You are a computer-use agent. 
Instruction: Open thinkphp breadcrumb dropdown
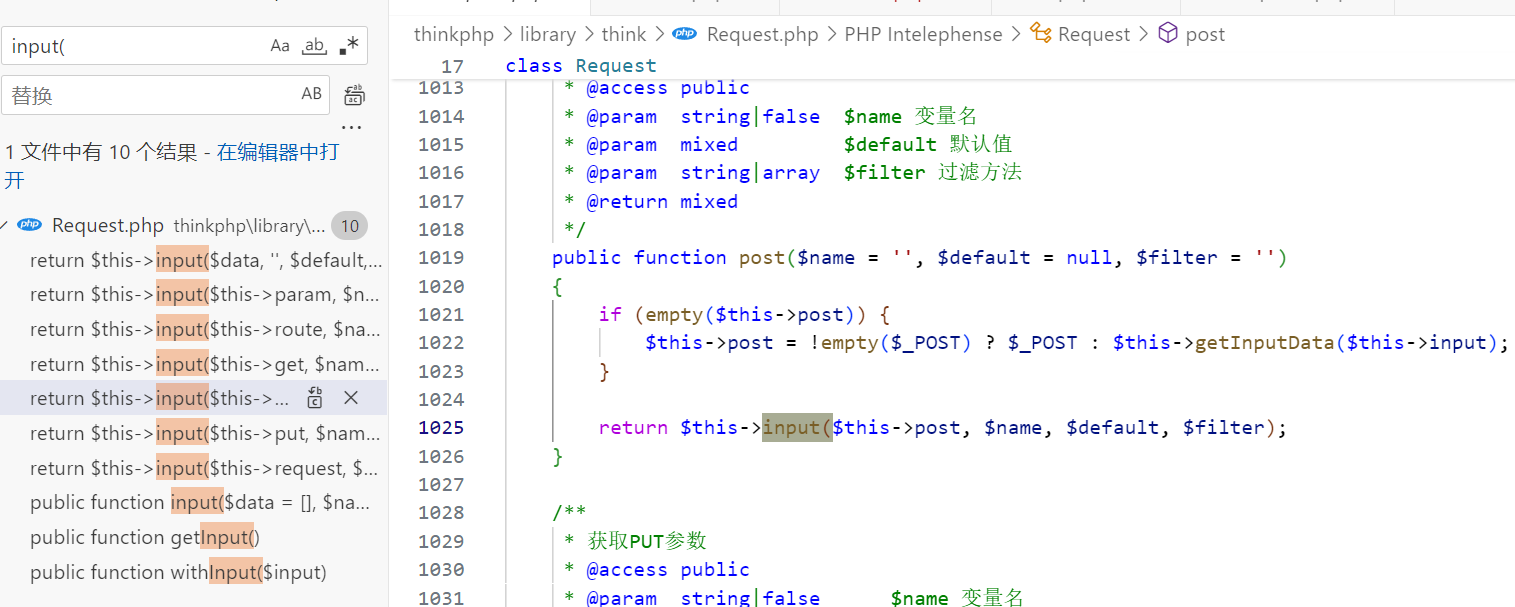[x=453, y=34]
